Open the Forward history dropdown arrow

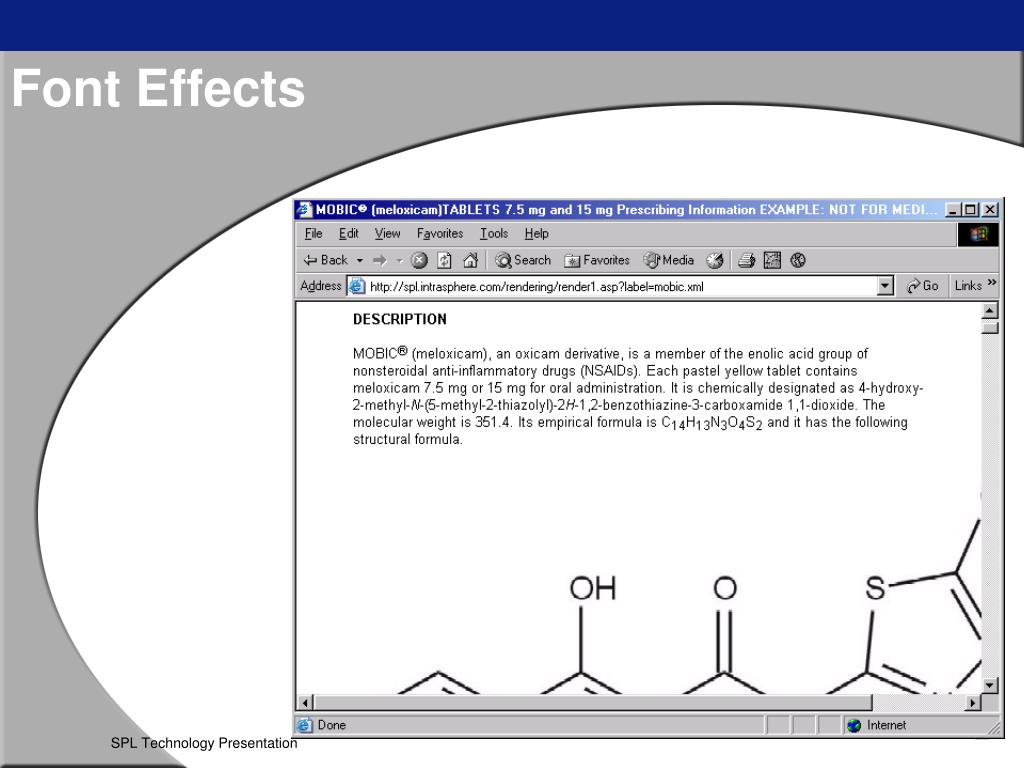(399, 261)
